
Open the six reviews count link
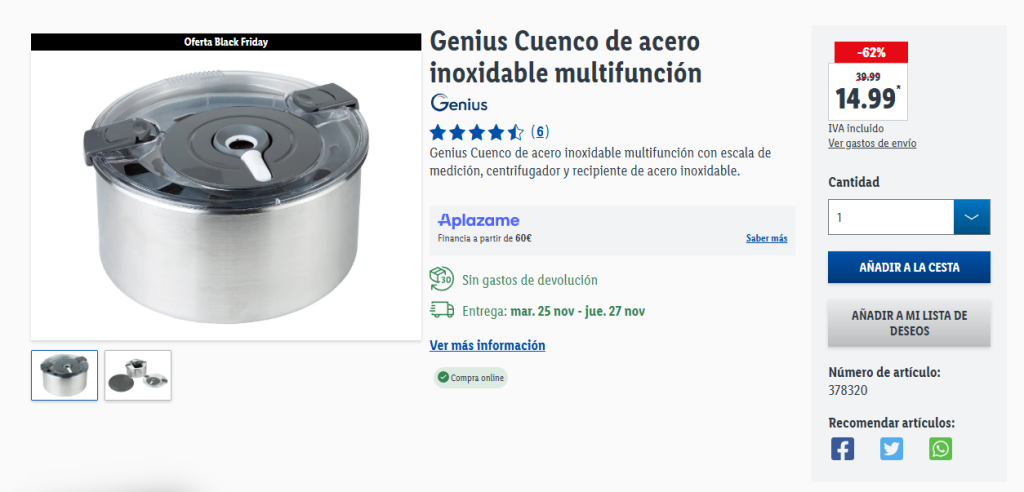(x=540, y=132)
